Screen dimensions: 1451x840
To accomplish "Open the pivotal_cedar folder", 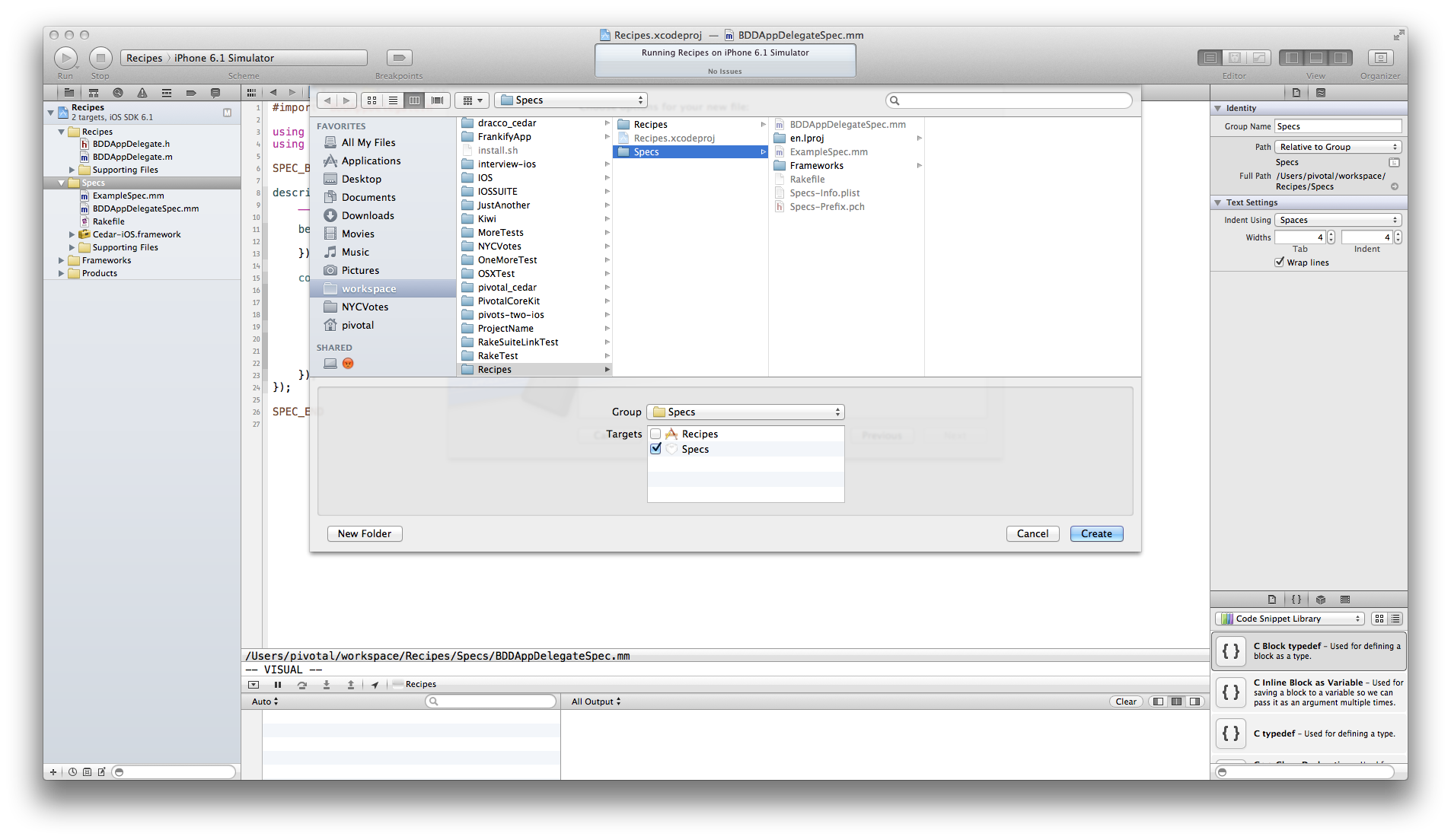I will coord(535,288).
